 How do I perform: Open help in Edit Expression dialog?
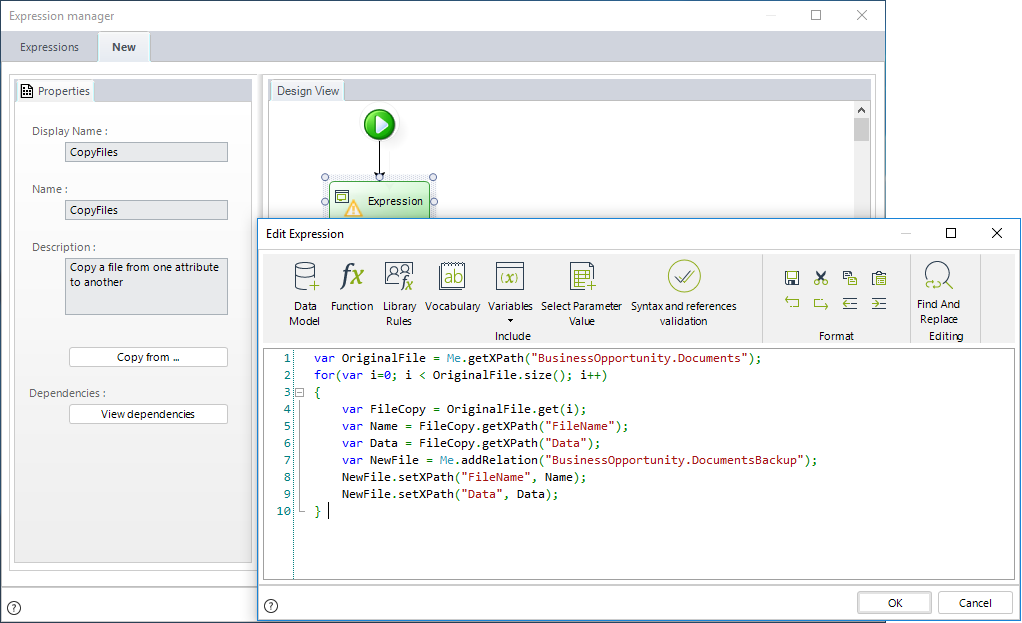271,606
